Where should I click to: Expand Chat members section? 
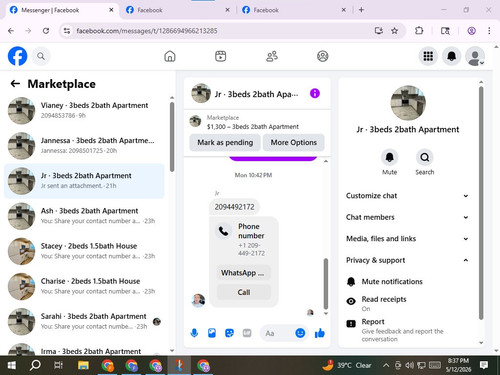click(x=407, y=217)
